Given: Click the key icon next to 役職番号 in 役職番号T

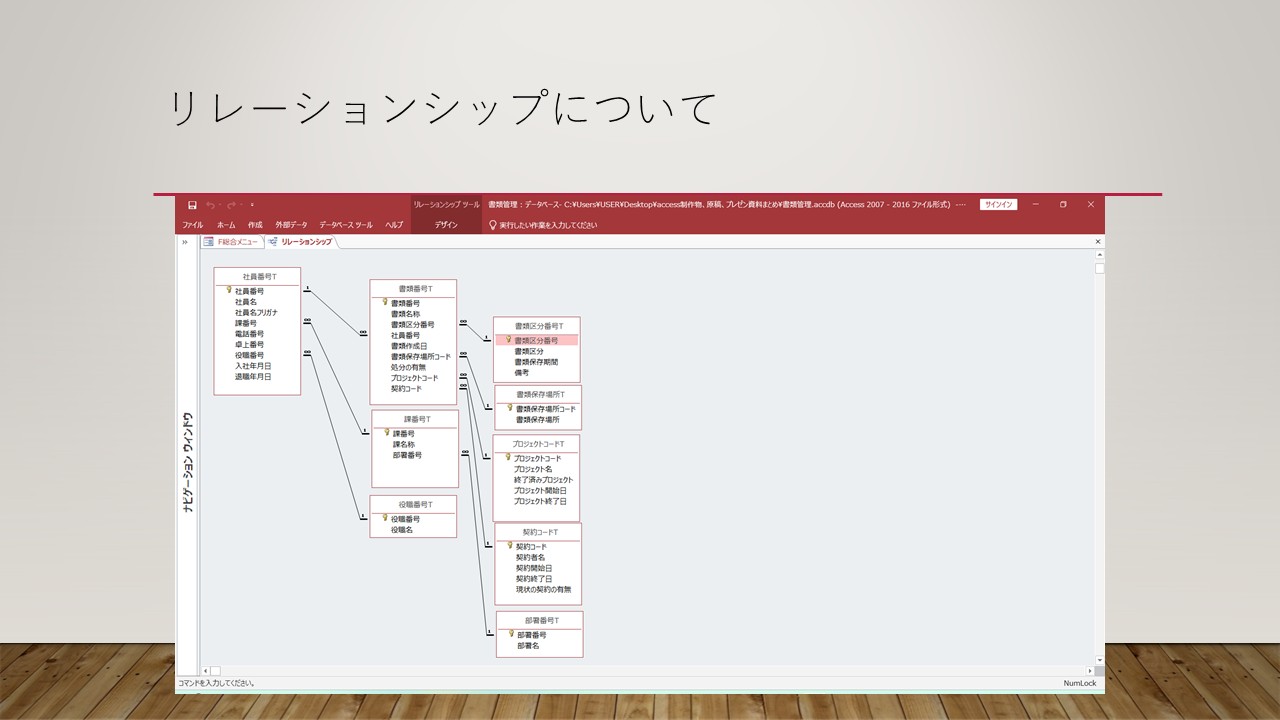Looking at the screenshot, I should pyautogui.click(x=384, y=518).
